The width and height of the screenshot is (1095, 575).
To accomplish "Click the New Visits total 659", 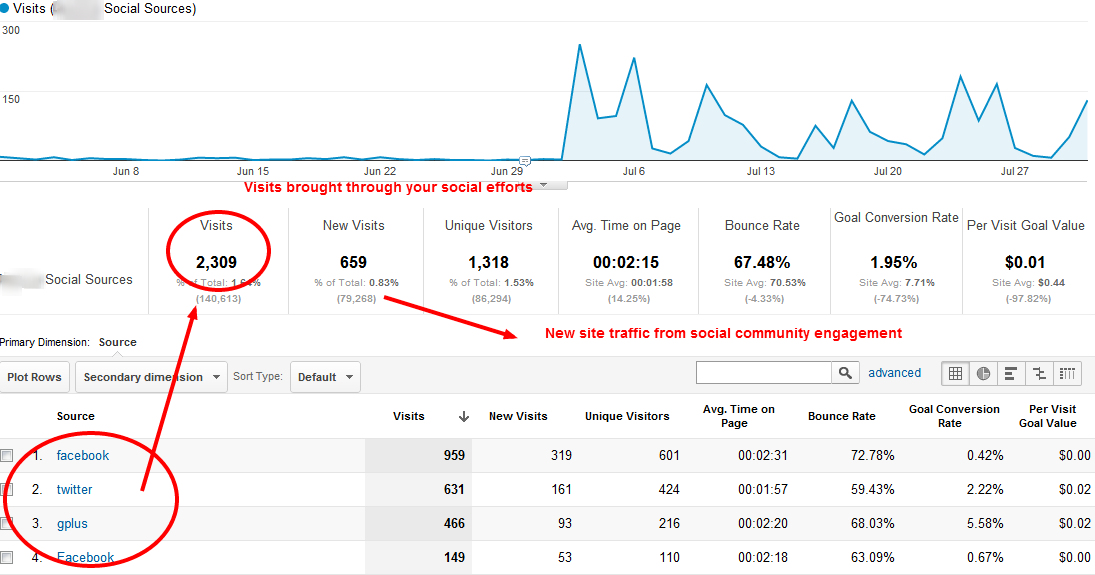I will tap(353, 263).
